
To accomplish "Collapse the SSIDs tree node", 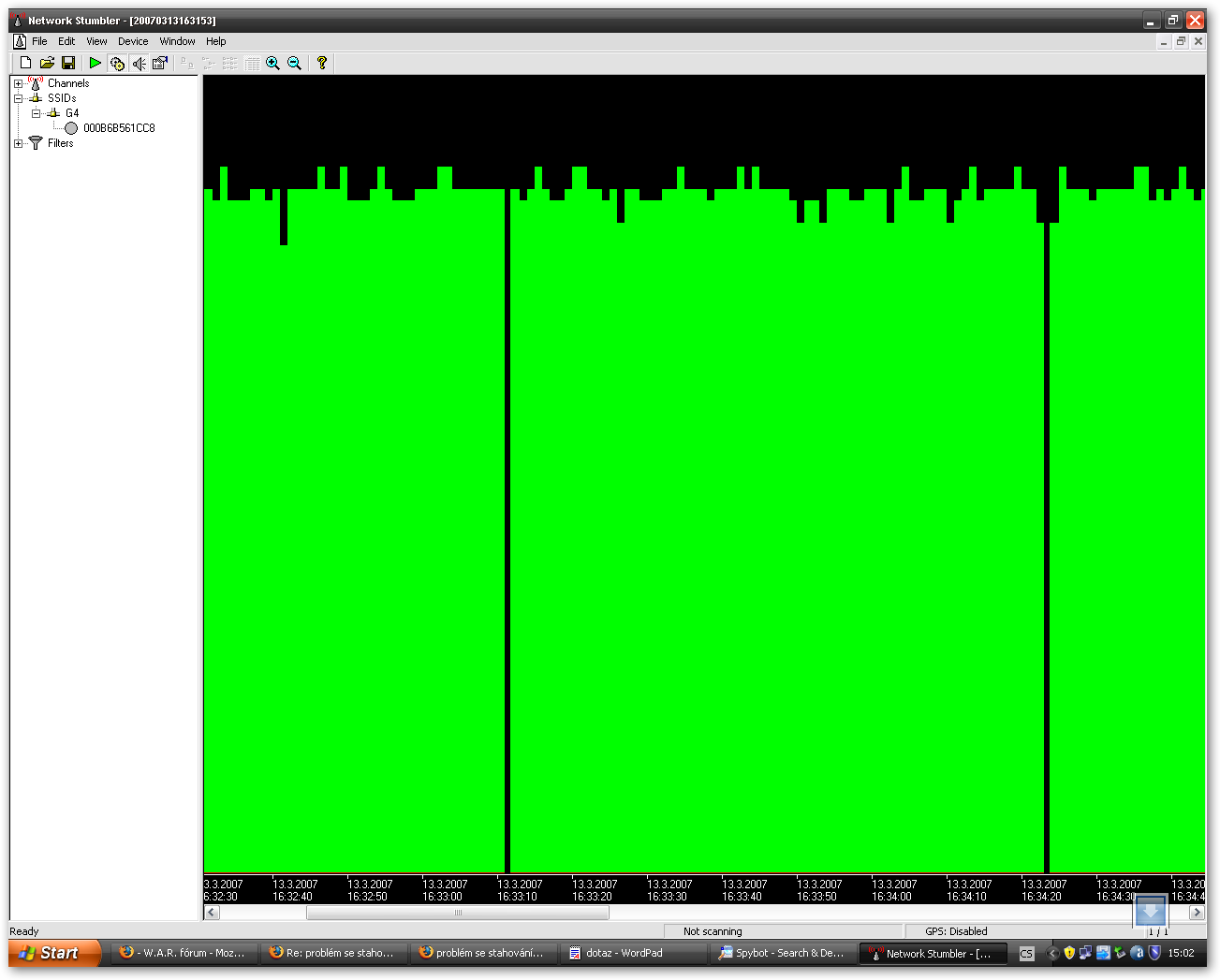I will [x=18, y=98].
